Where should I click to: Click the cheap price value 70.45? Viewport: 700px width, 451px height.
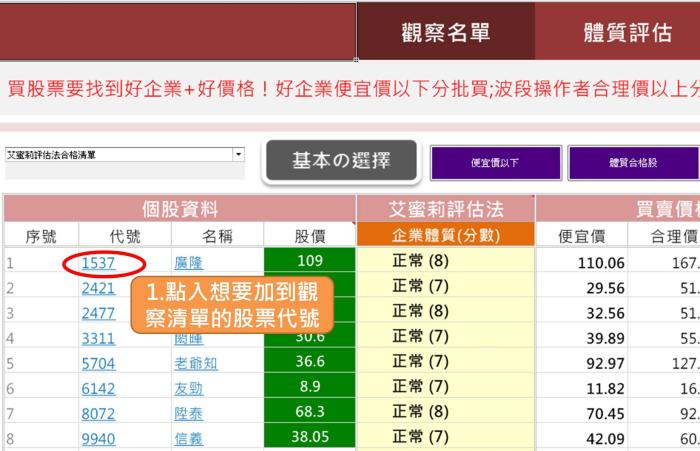(x=605, y=414)
